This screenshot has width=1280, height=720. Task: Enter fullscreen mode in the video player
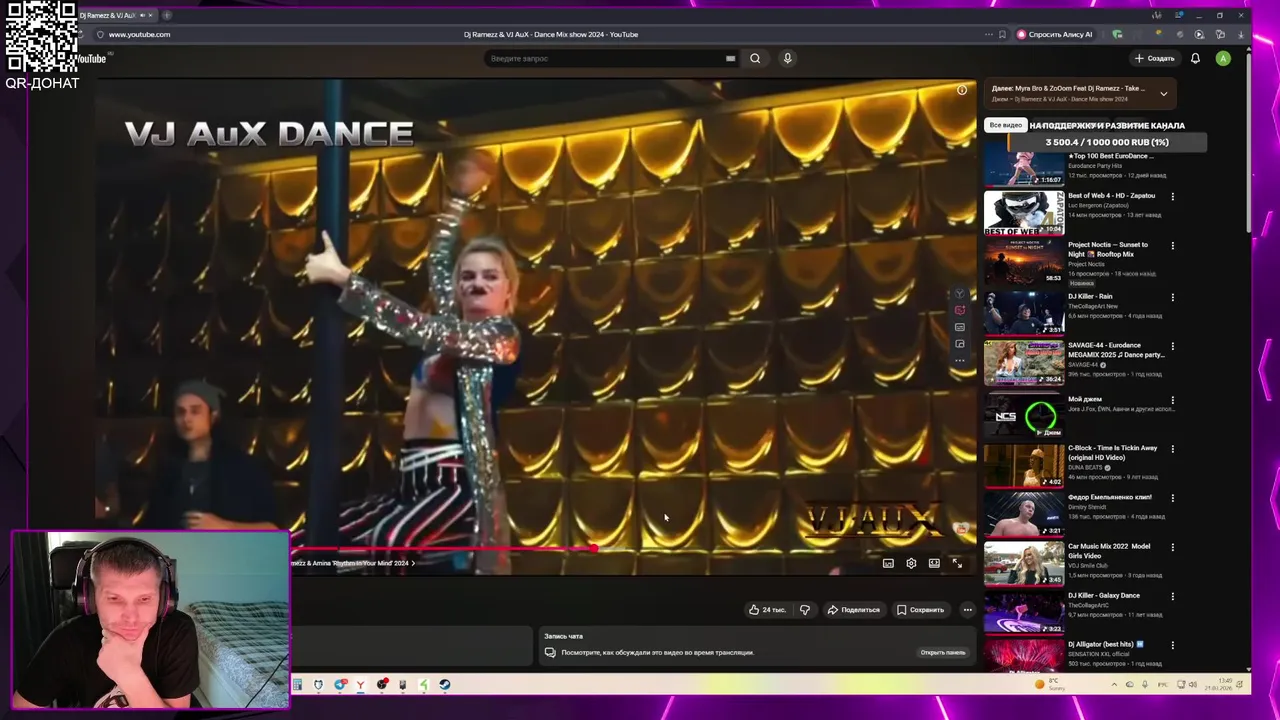(957, 563)
